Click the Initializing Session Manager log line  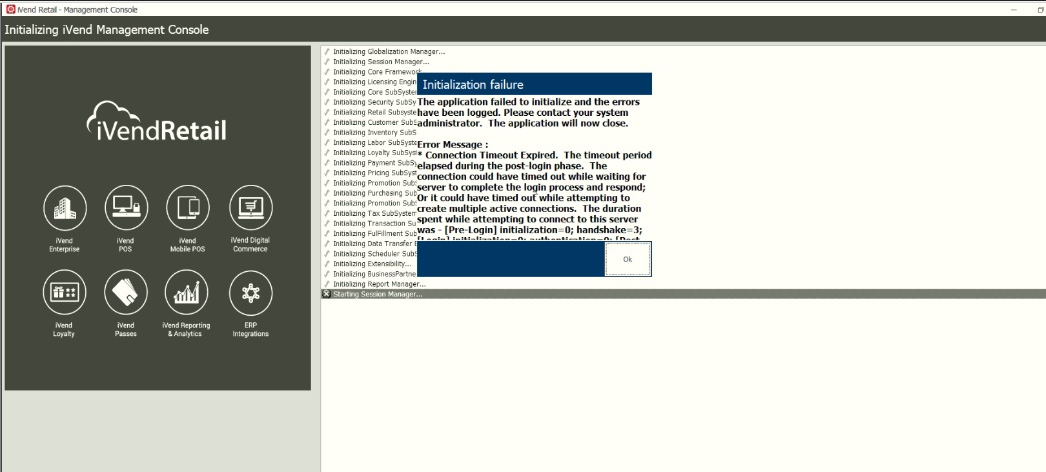tap(381, 61)
